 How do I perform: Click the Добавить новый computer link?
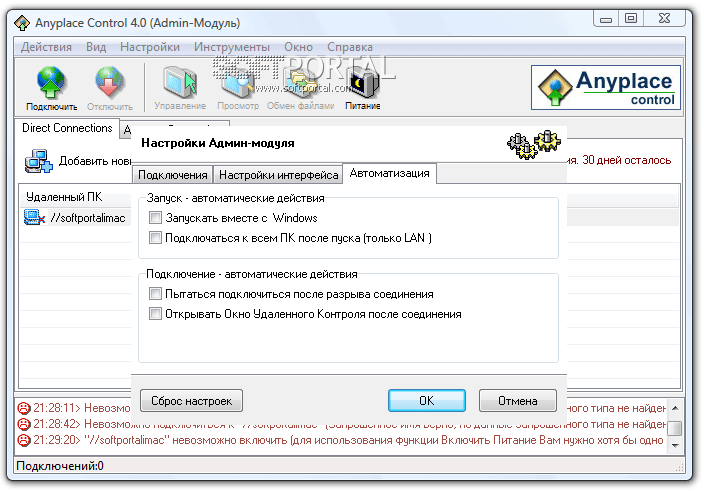point(95,161)
